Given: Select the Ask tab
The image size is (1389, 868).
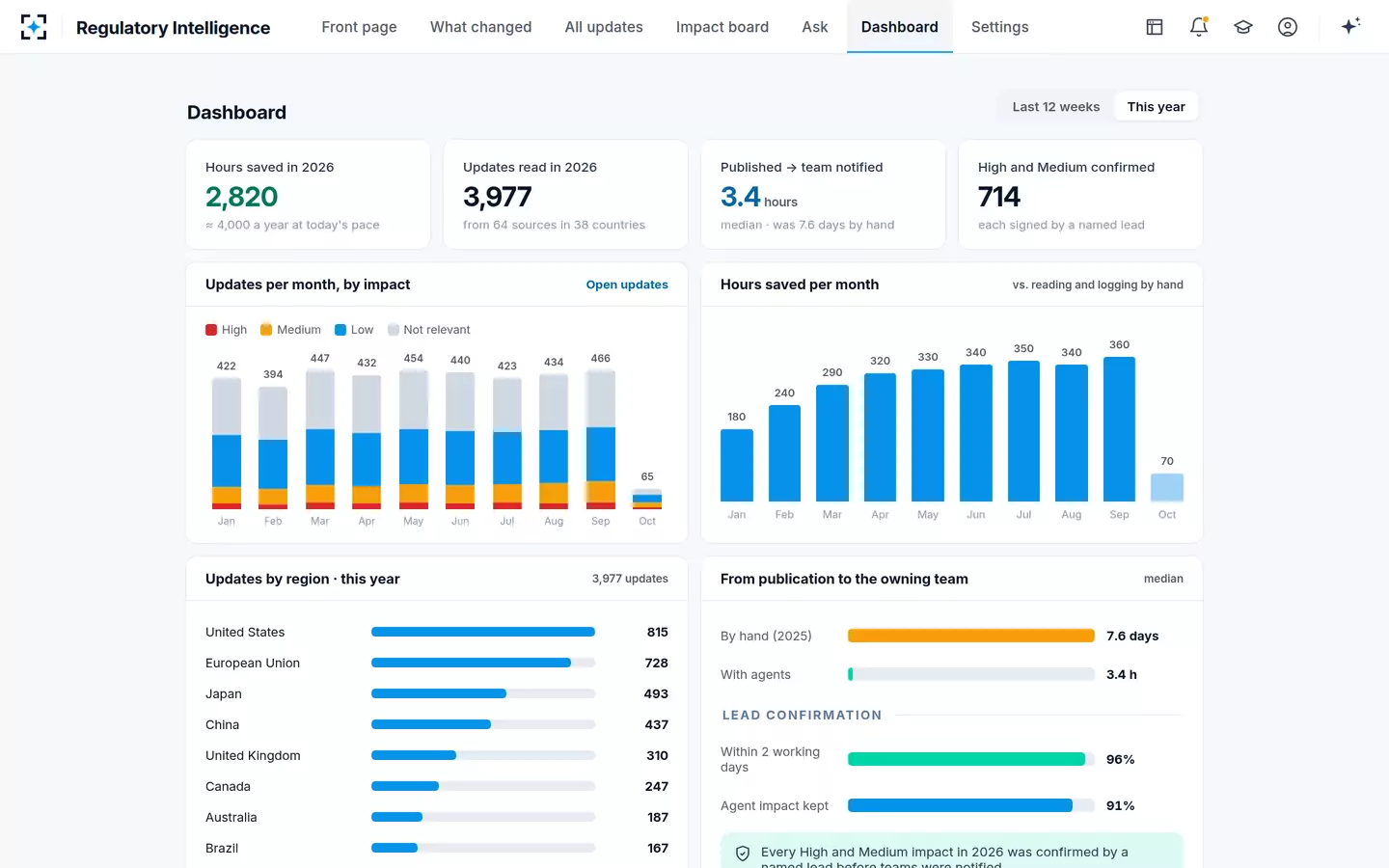Looking at the screenshot, I should (815, 27).
